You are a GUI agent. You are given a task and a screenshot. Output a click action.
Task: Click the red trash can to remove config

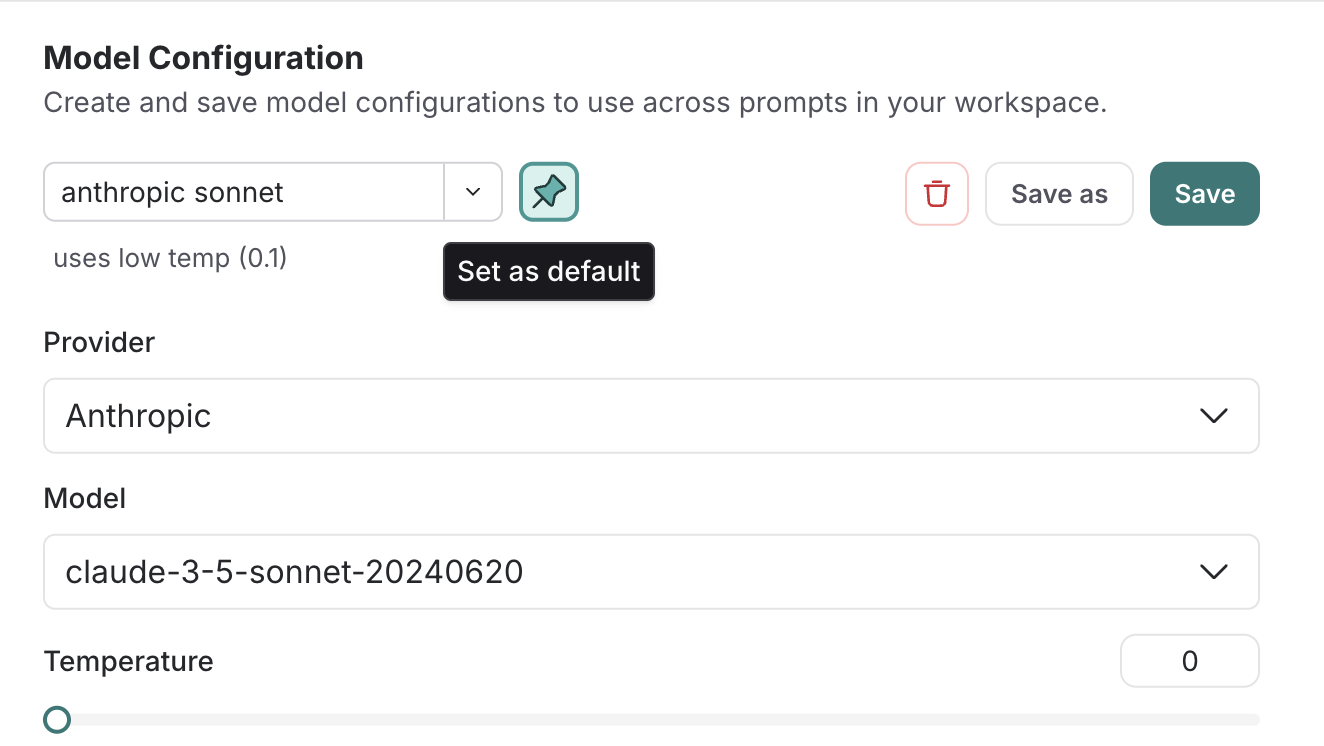click(x=937, y=193)
